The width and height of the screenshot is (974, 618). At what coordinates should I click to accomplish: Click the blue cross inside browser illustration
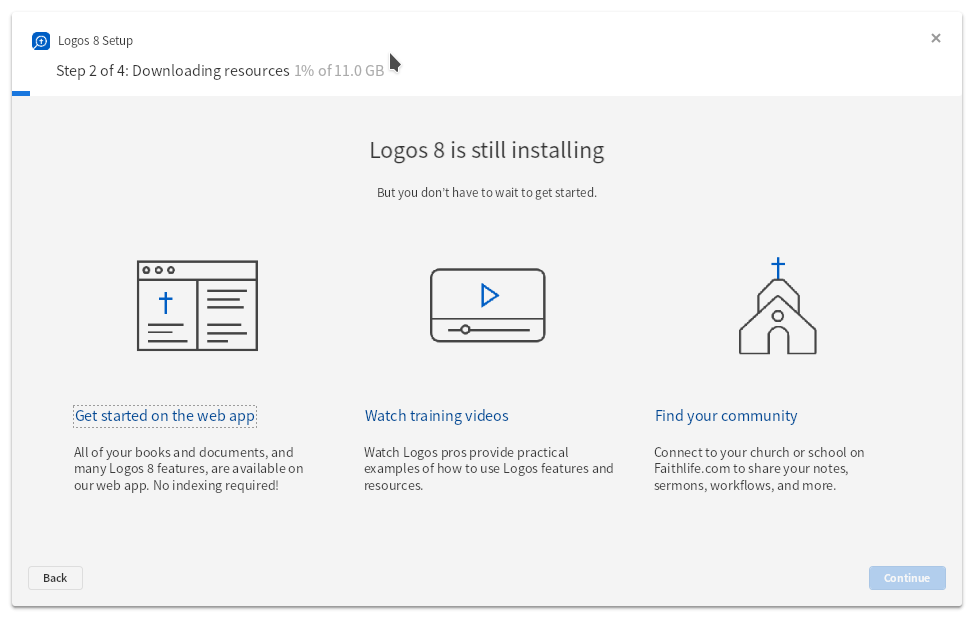pos(166,303)
